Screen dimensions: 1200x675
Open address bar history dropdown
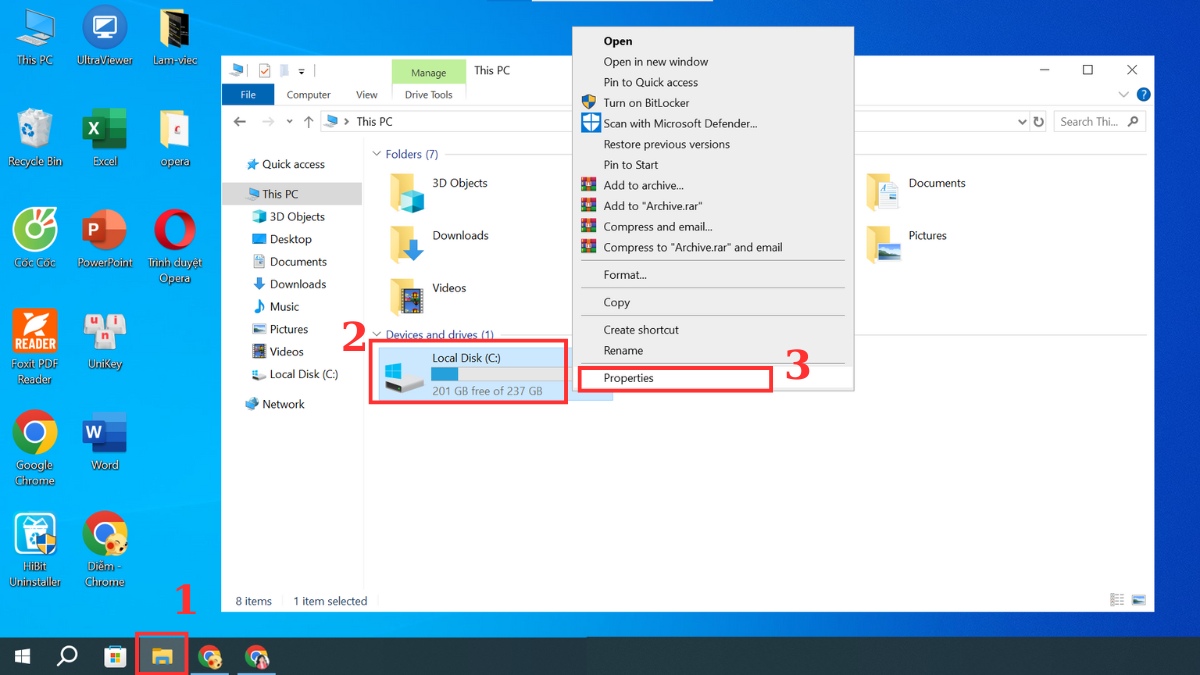pos(1022,122)
